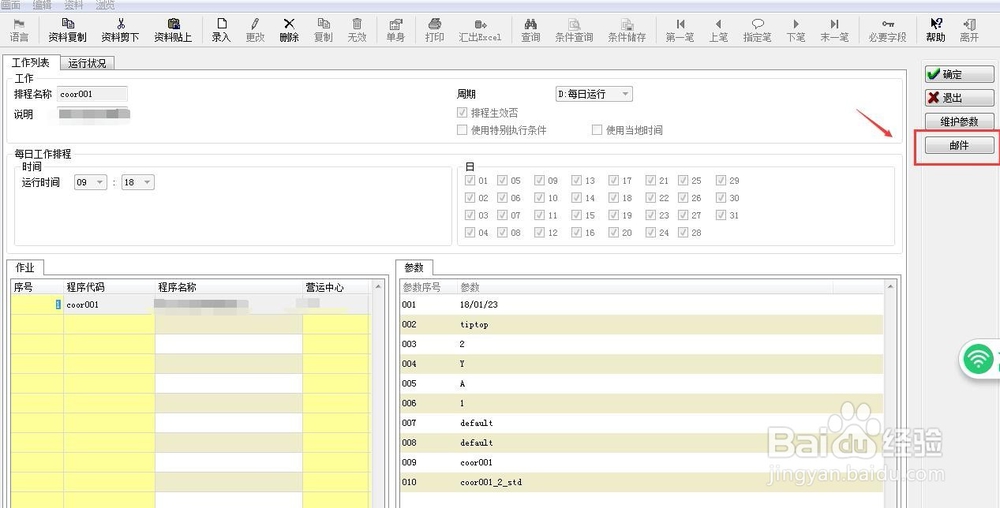Toggle day 05 checkbox

point(503,180)
